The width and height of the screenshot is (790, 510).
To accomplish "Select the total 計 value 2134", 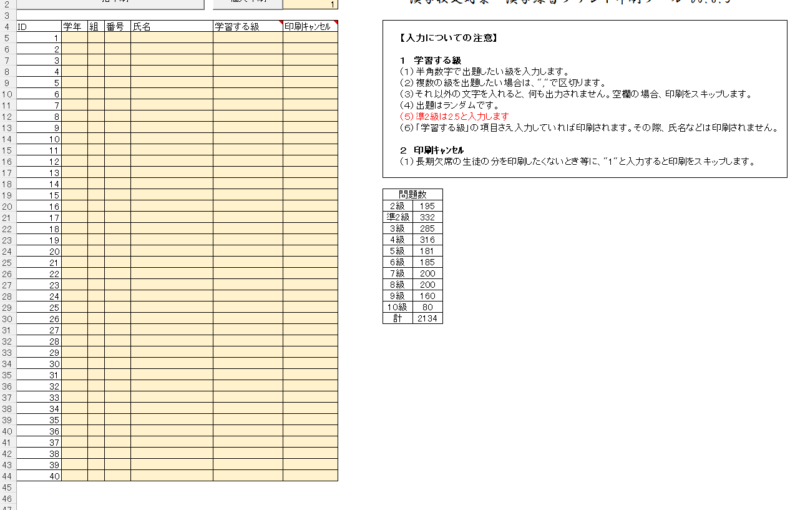I will (426, 318).
